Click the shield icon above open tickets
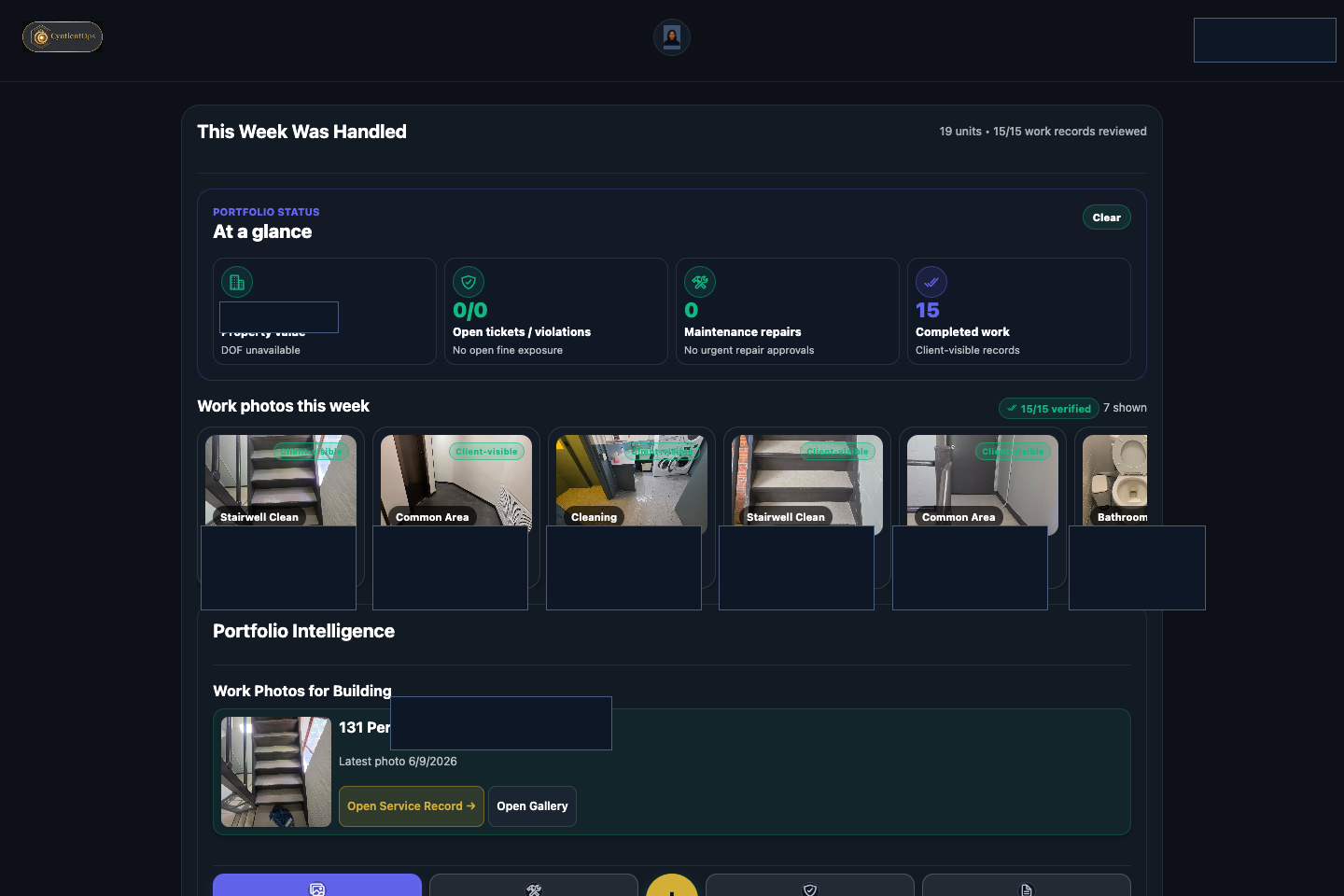 [x=469, y=282]
